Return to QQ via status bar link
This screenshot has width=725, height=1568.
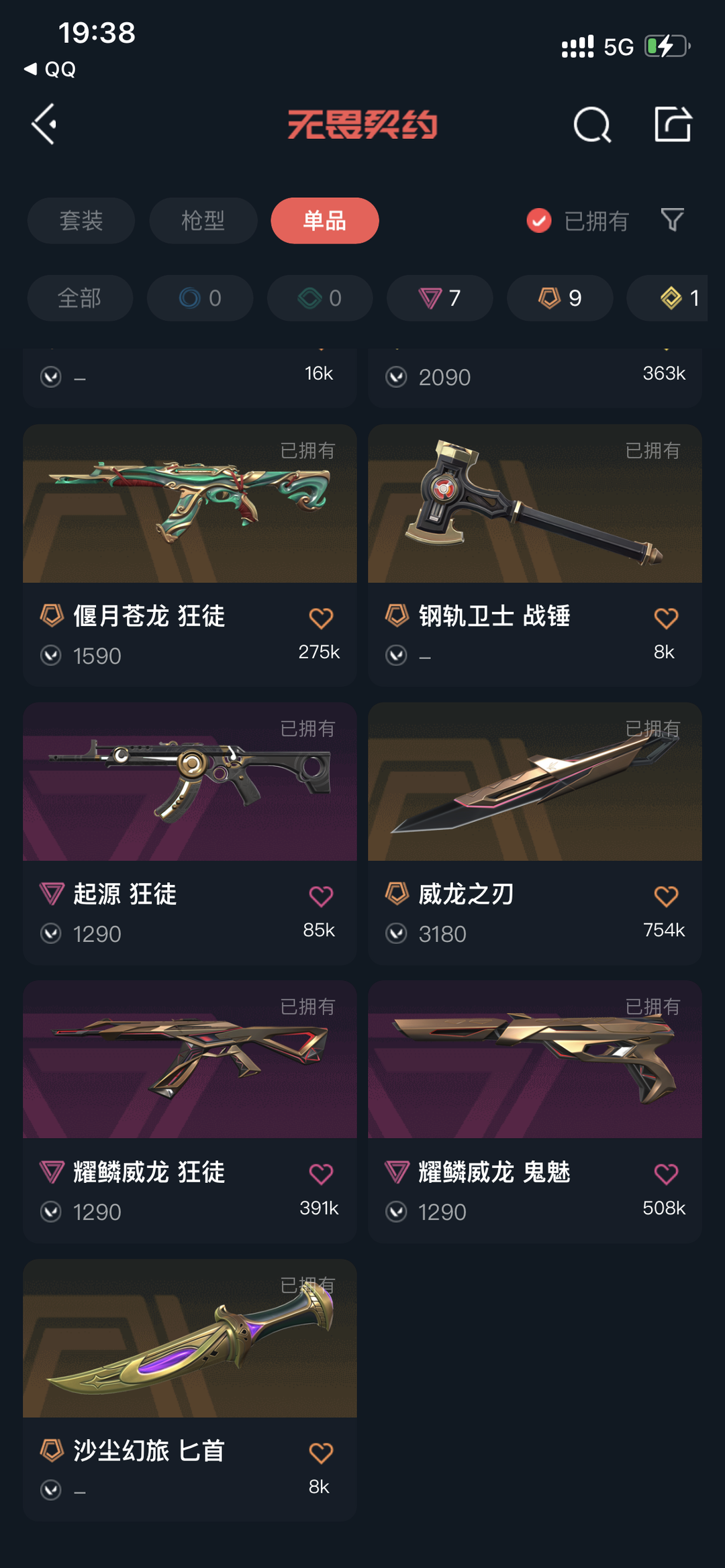(x=50, y=69)
